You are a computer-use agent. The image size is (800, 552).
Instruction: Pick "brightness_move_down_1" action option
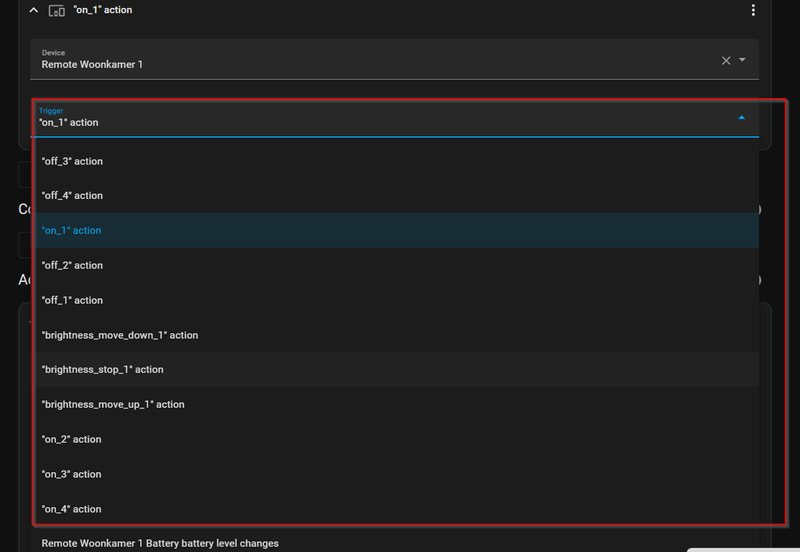point(396,335)
